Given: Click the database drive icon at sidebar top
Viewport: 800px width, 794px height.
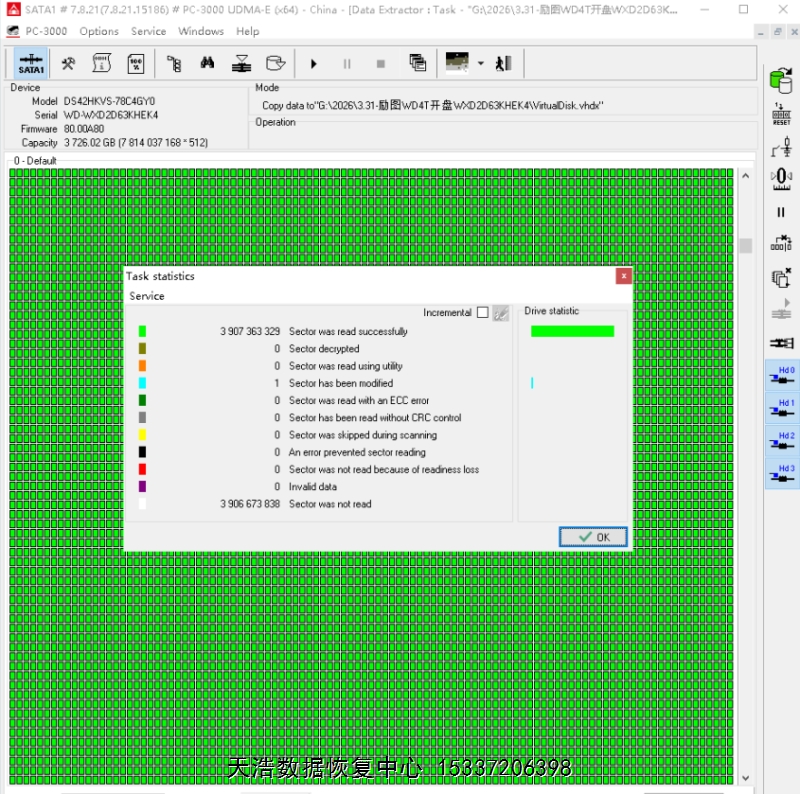Looking at the screenshot, I should pyautogui.click(x=781, y=80).
